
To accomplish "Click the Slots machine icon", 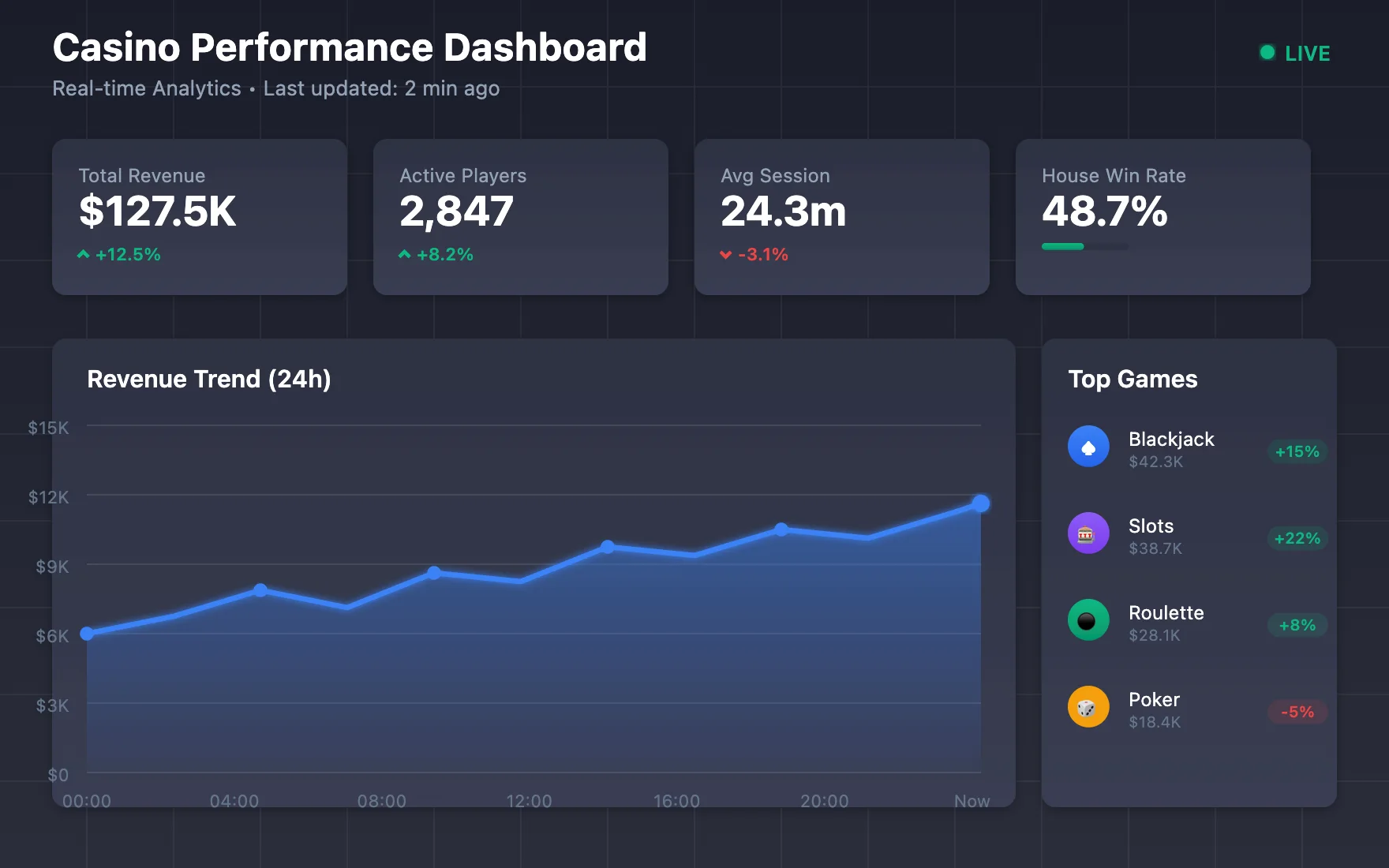I will [x=1088, y=533].
